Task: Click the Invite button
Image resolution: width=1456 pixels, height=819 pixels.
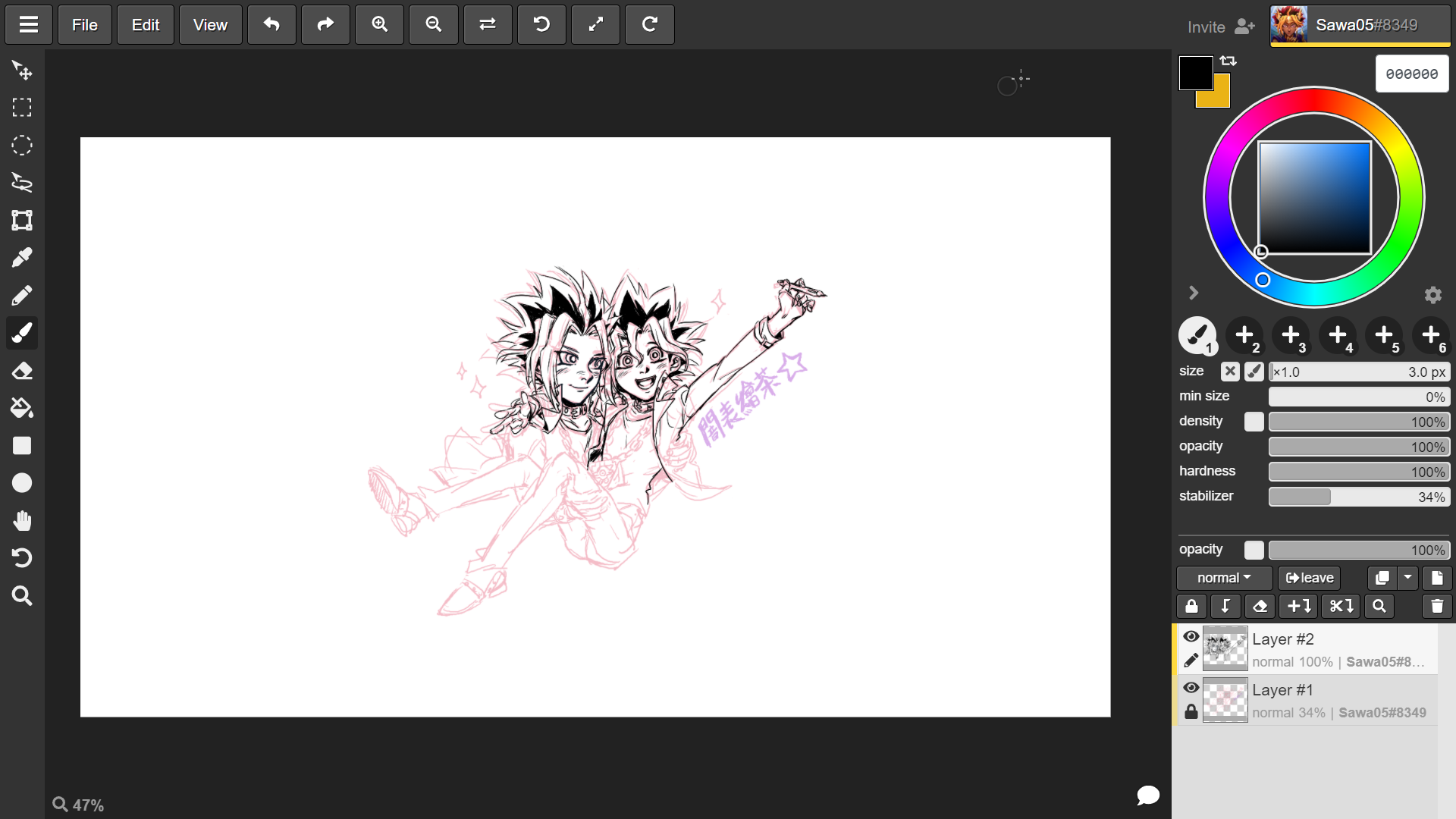Action: pyautogui.click(x=1221, y=27)
